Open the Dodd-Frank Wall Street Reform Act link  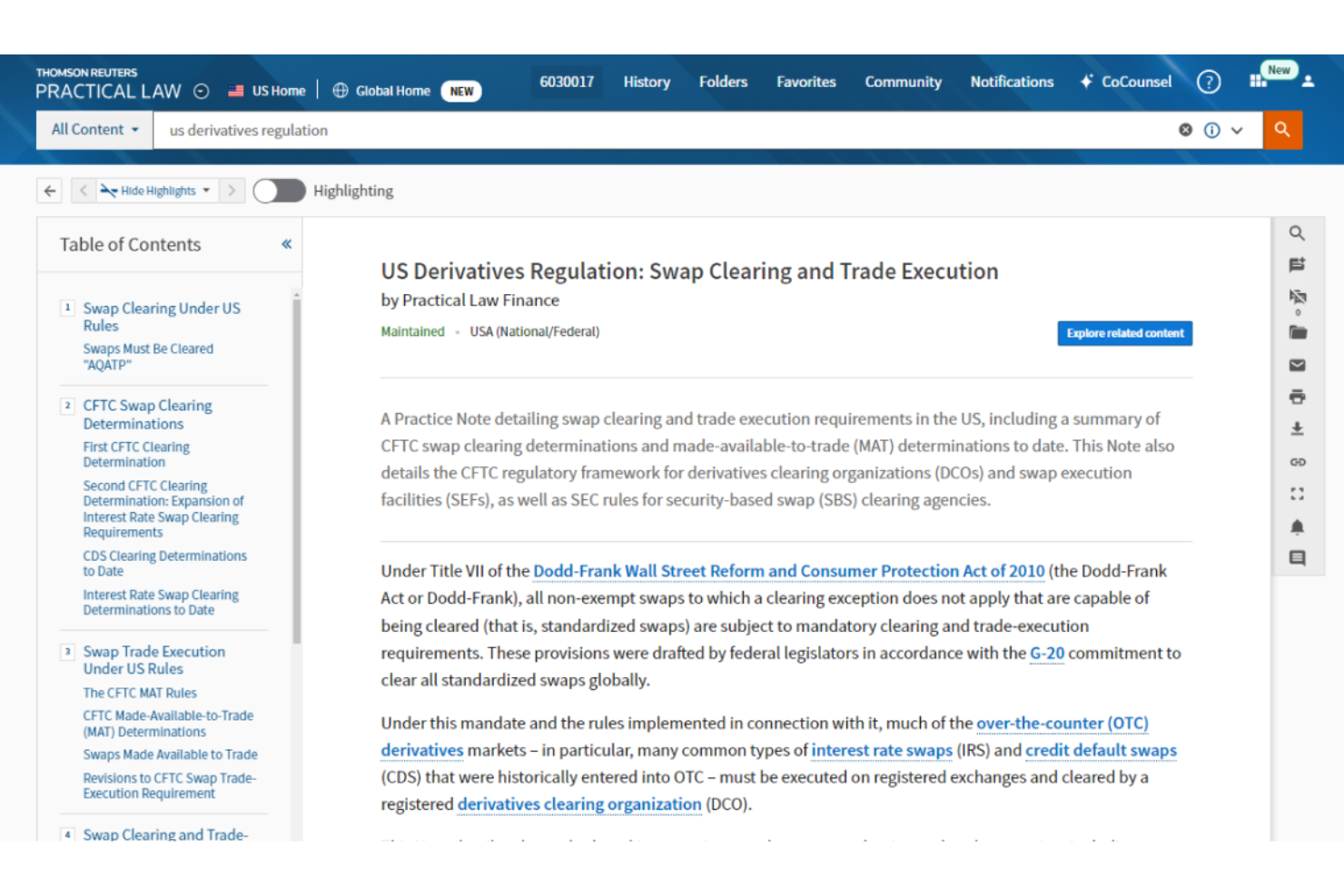click(x=788, y=571)
